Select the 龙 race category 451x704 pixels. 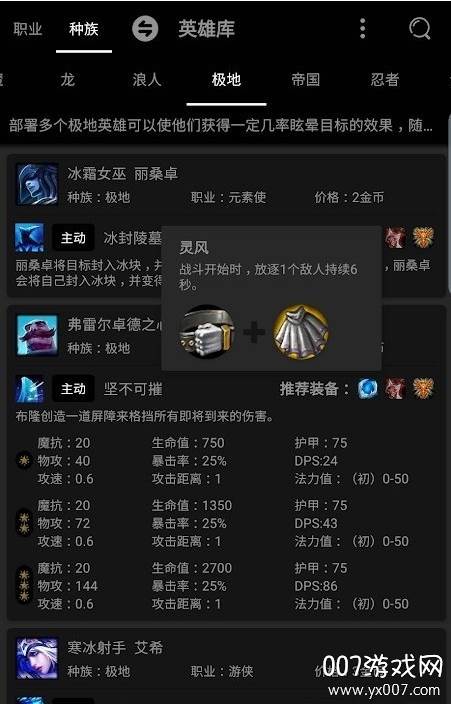pos(67,80)
